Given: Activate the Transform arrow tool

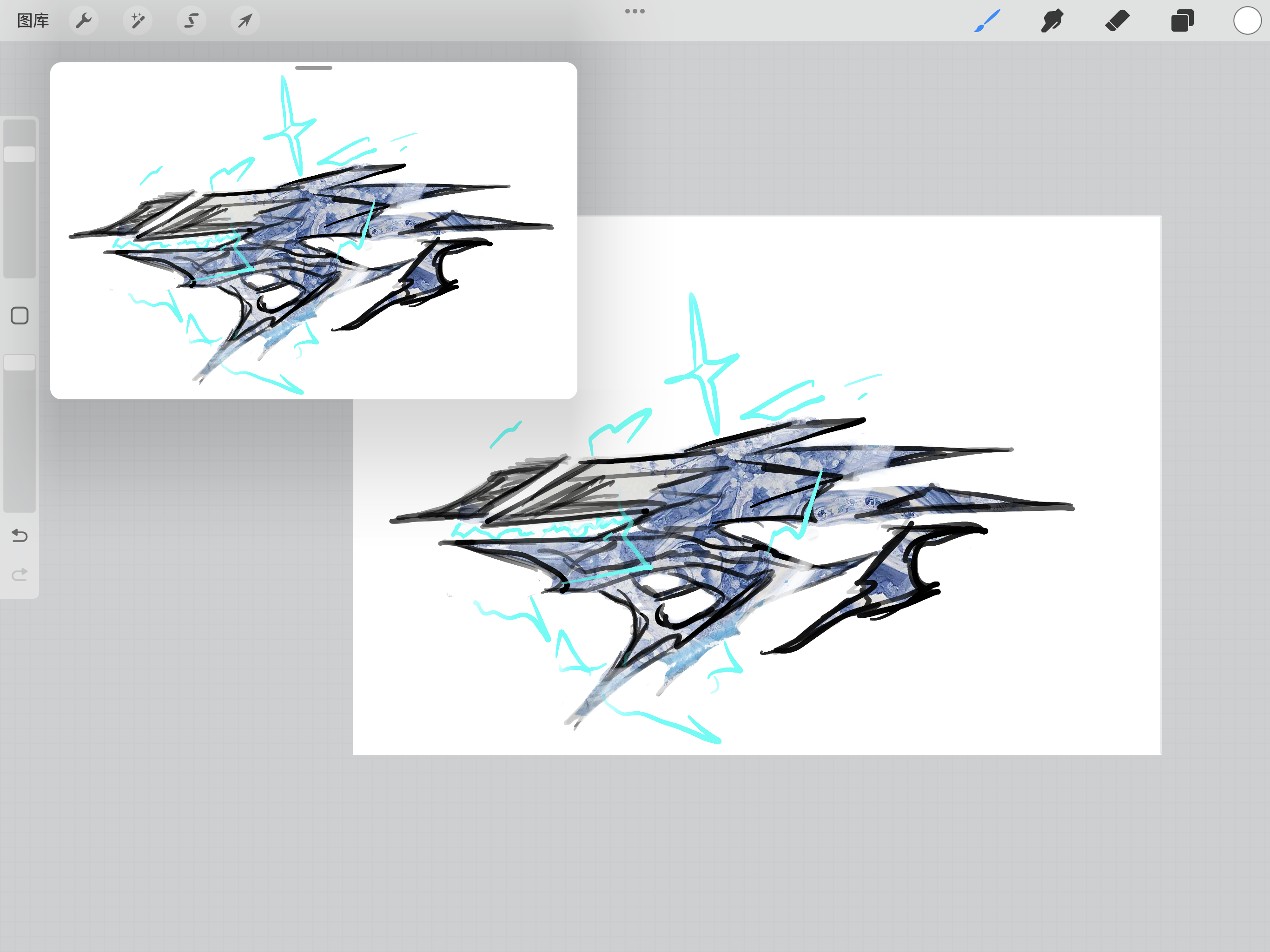Looking at the screenshot, I should 245,20.
